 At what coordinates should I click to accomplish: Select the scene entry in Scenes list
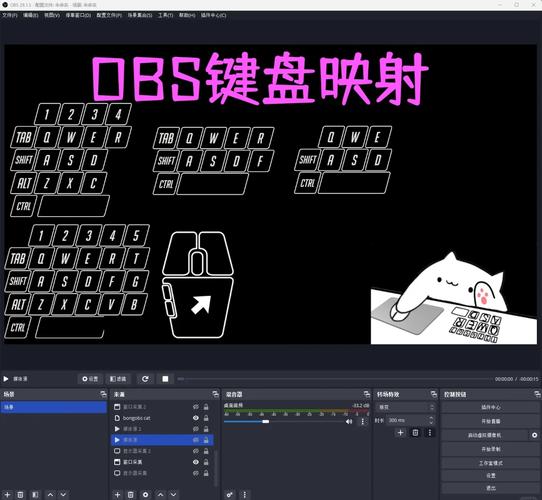54,407
